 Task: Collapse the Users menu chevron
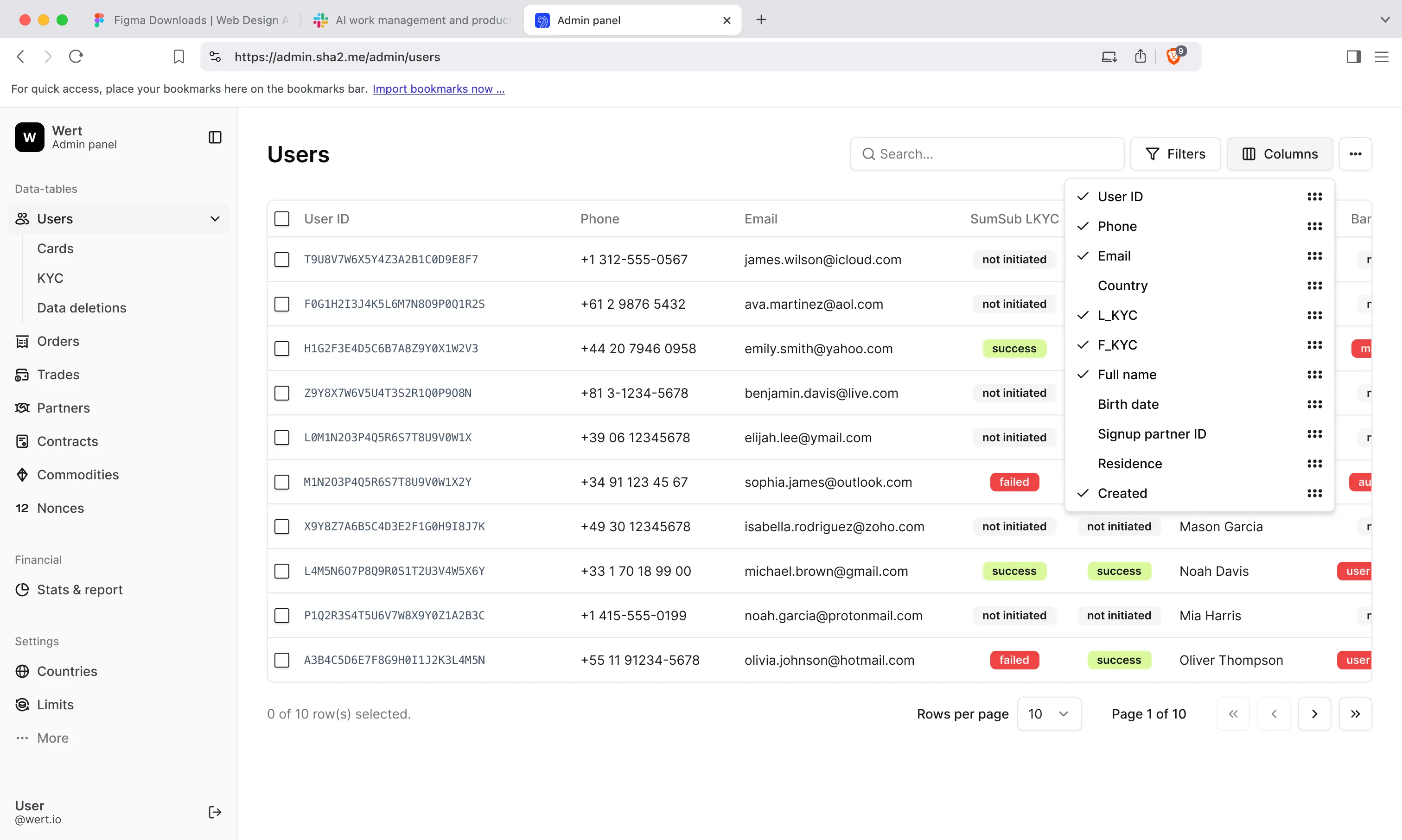[x=215, y=218]
